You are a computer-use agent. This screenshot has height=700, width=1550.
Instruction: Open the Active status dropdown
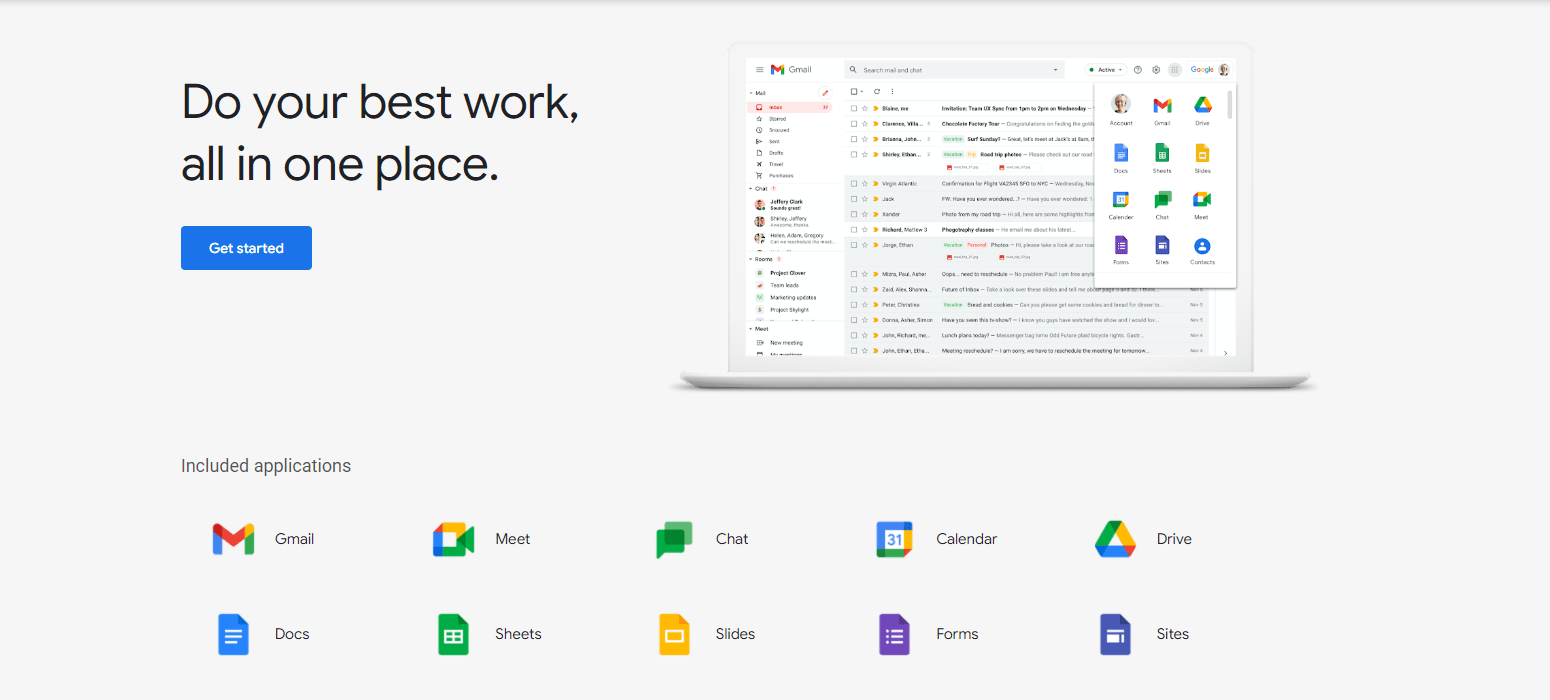(x=1107, y=70)
